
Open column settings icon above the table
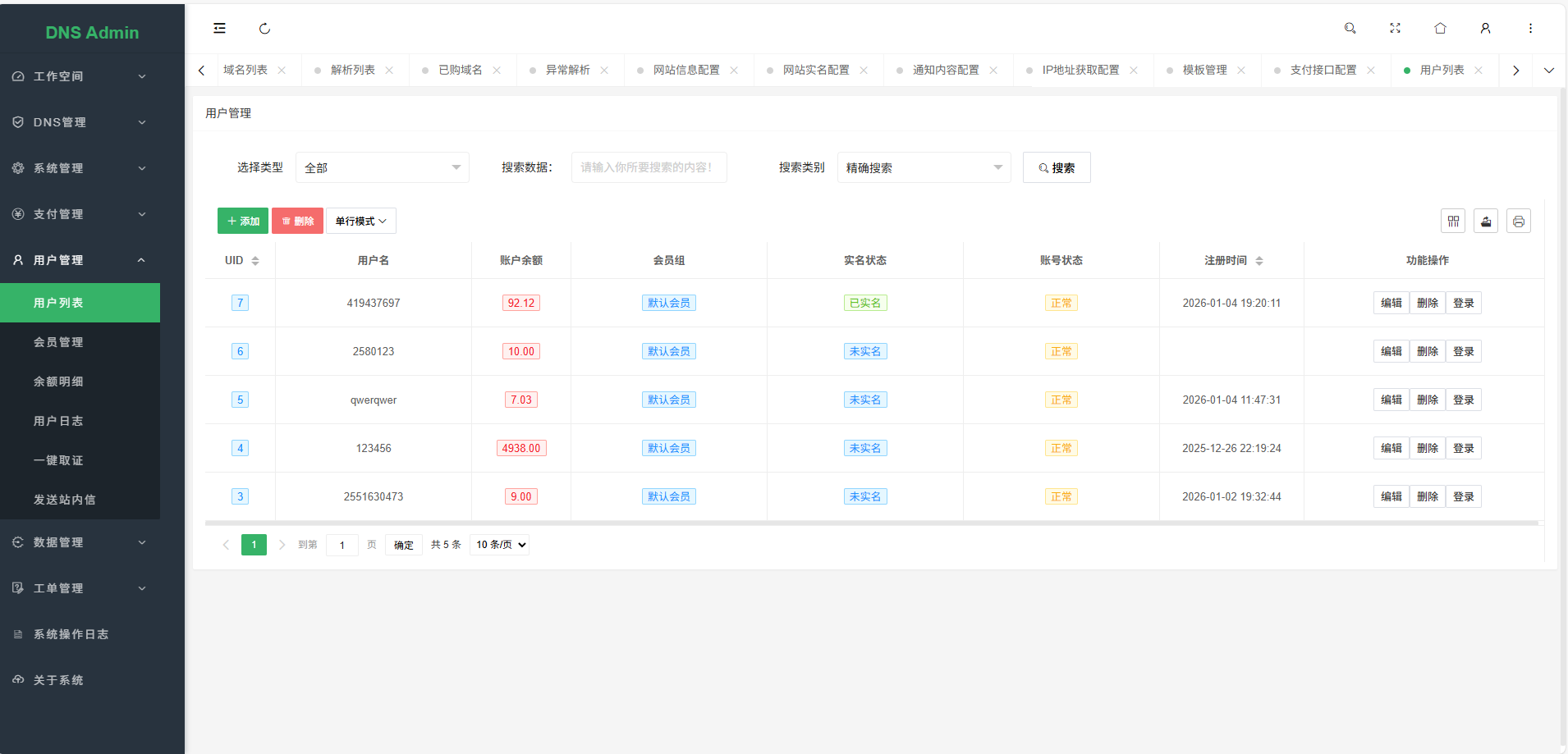1454,220
